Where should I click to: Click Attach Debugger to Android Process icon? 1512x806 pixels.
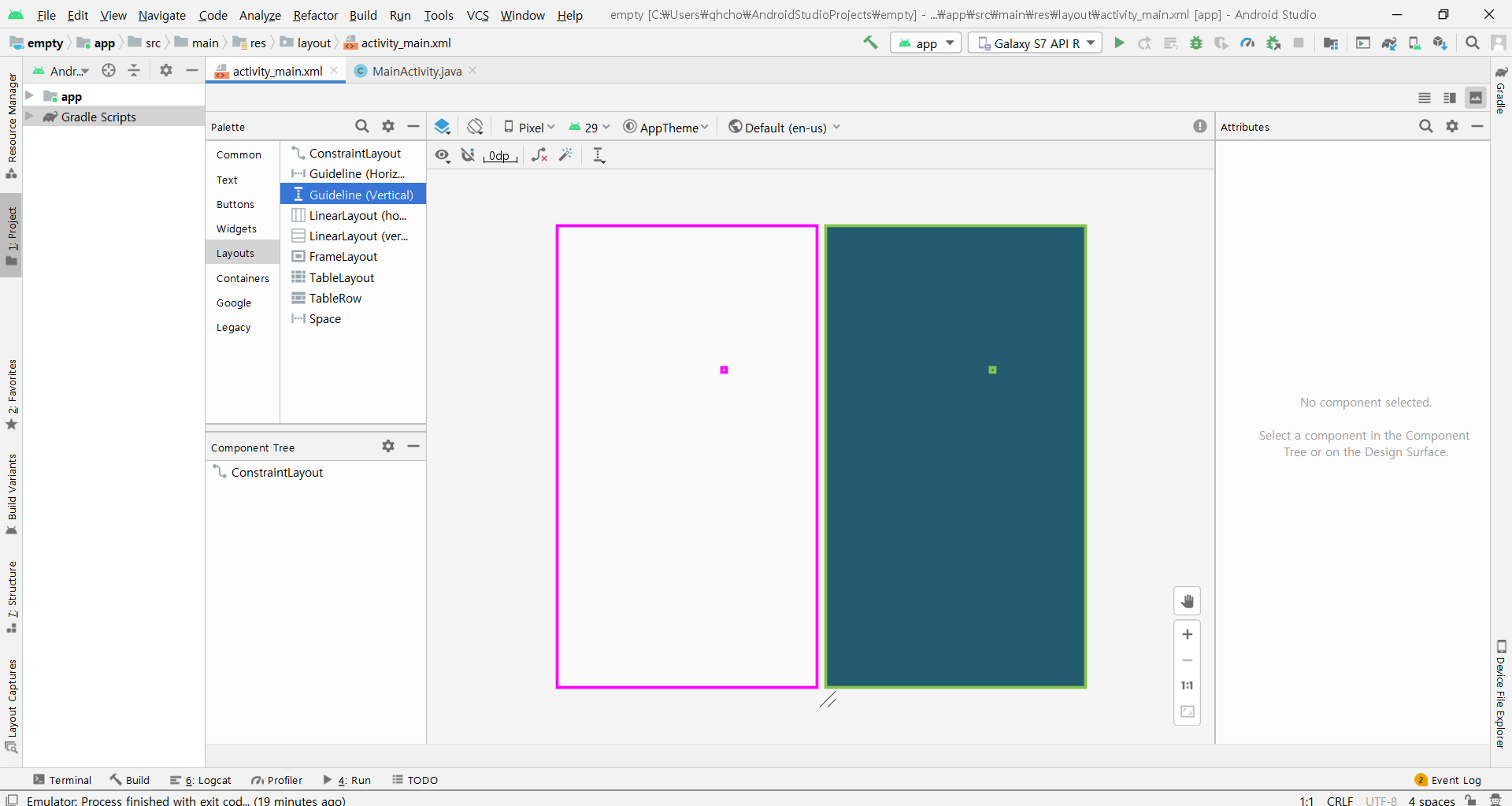pos(1273,43)
